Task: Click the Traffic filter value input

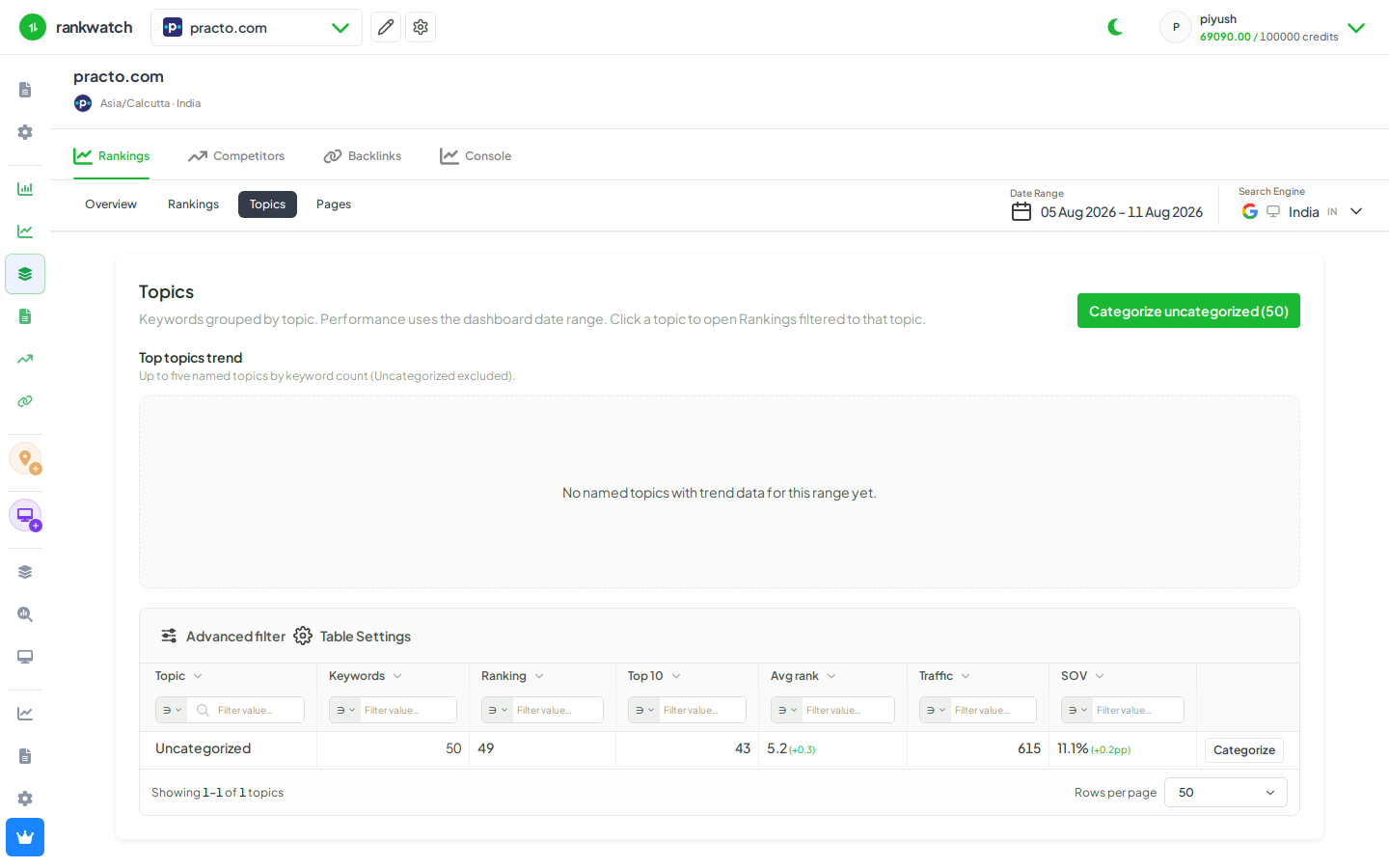Action: click(993, 710)
